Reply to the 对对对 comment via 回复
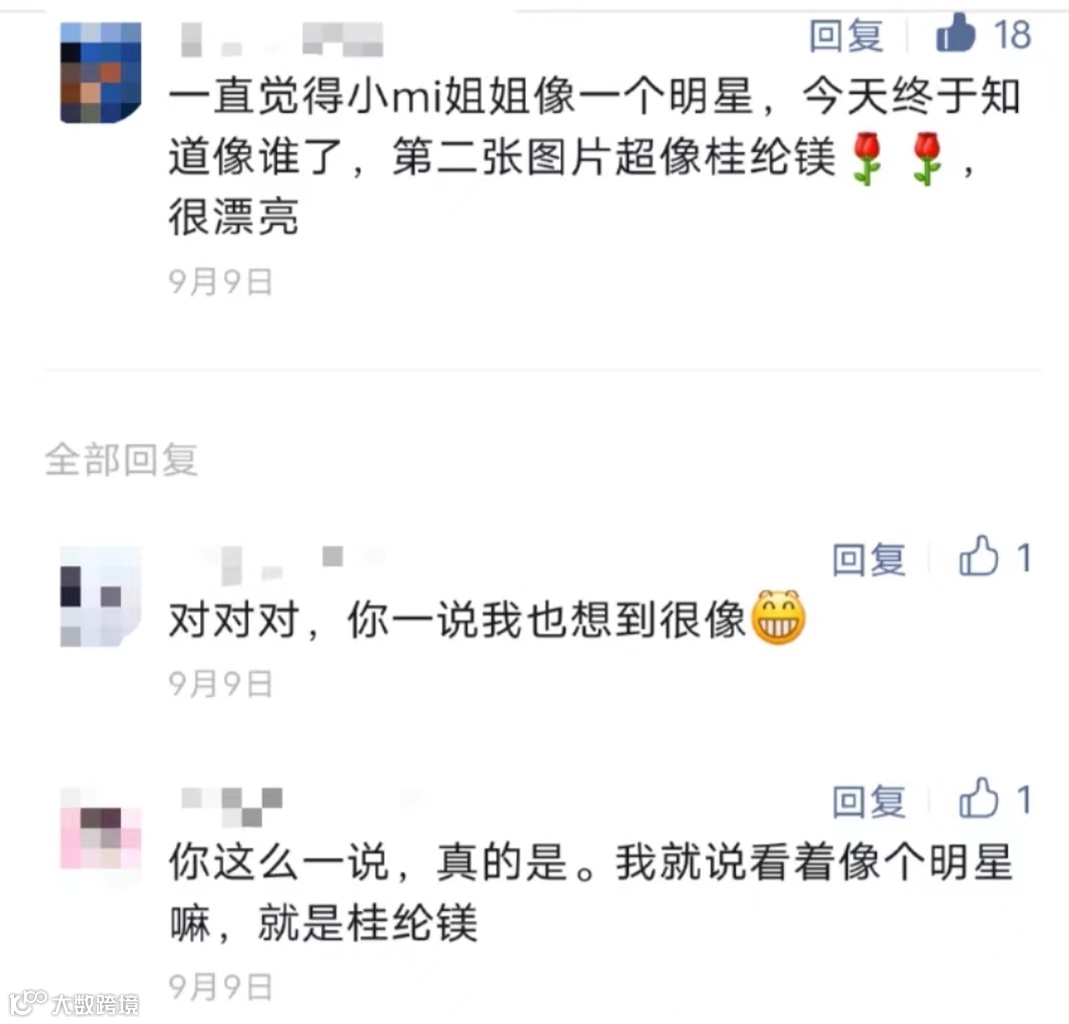The height and width of the screenshot is (1024, 1069). click(x=869, y=559)
